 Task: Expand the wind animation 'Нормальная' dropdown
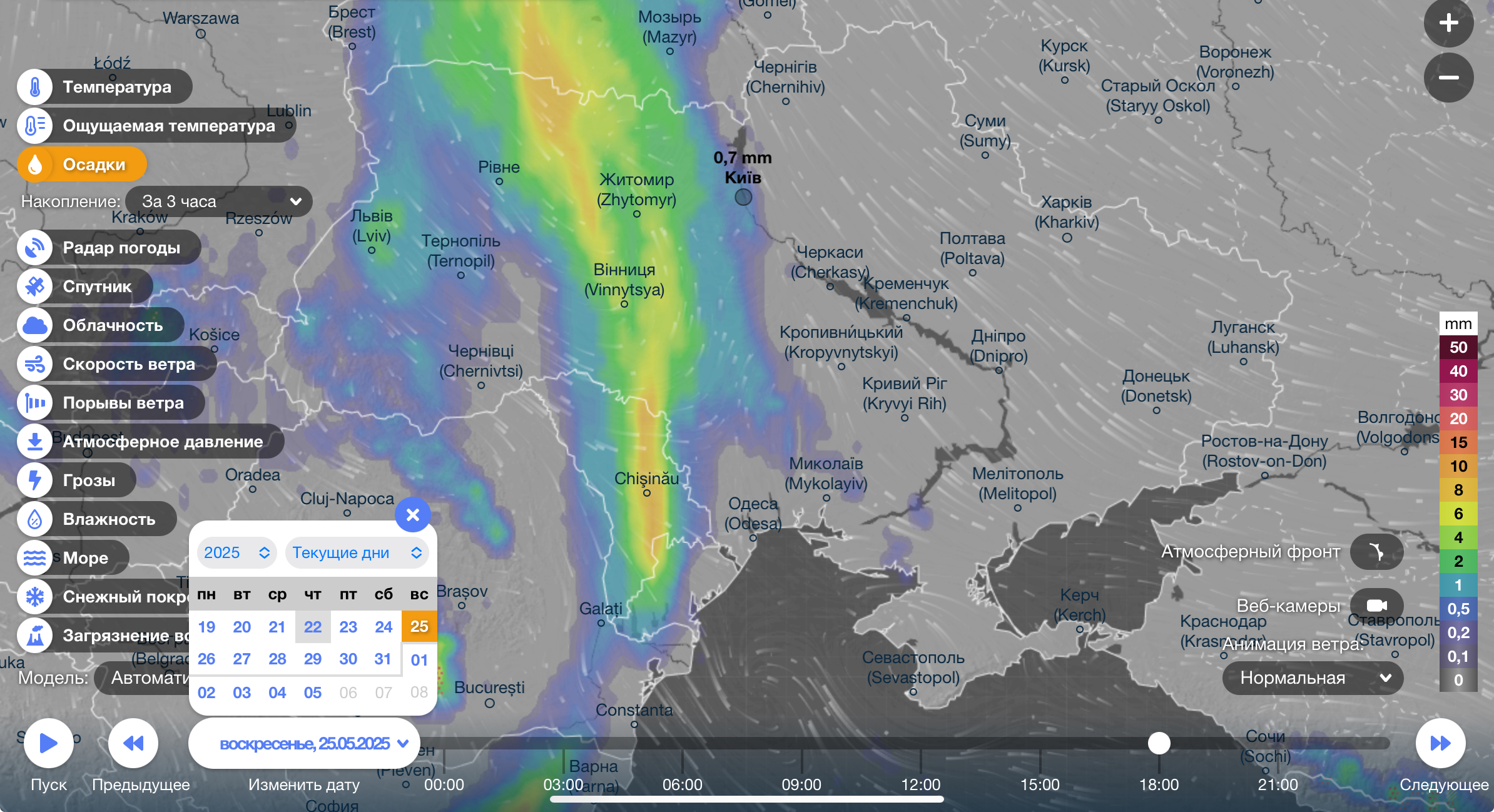1313,678
